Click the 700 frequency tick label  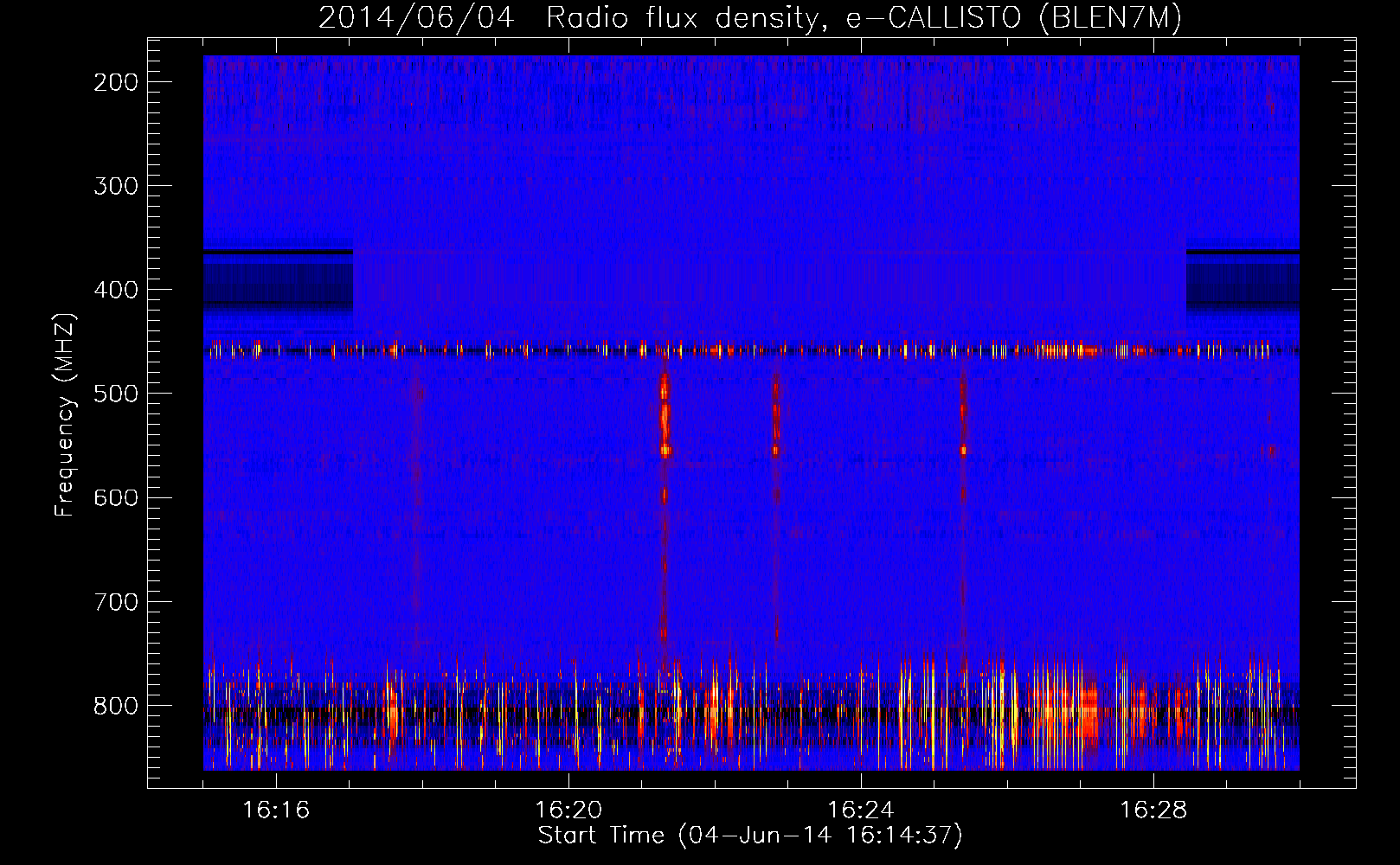[x=116, y=602]
